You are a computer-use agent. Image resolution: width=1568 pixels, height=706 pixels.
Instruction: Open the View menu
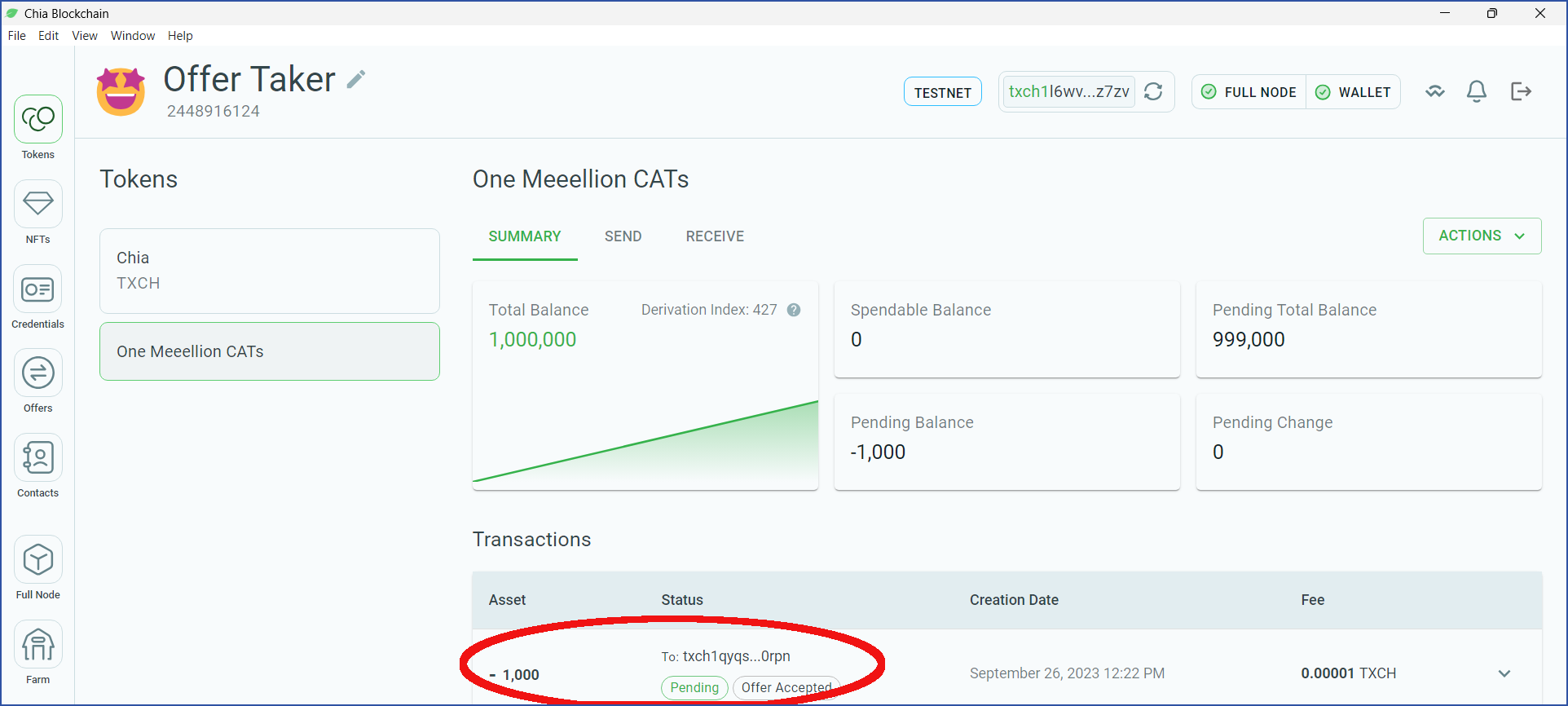85,36
